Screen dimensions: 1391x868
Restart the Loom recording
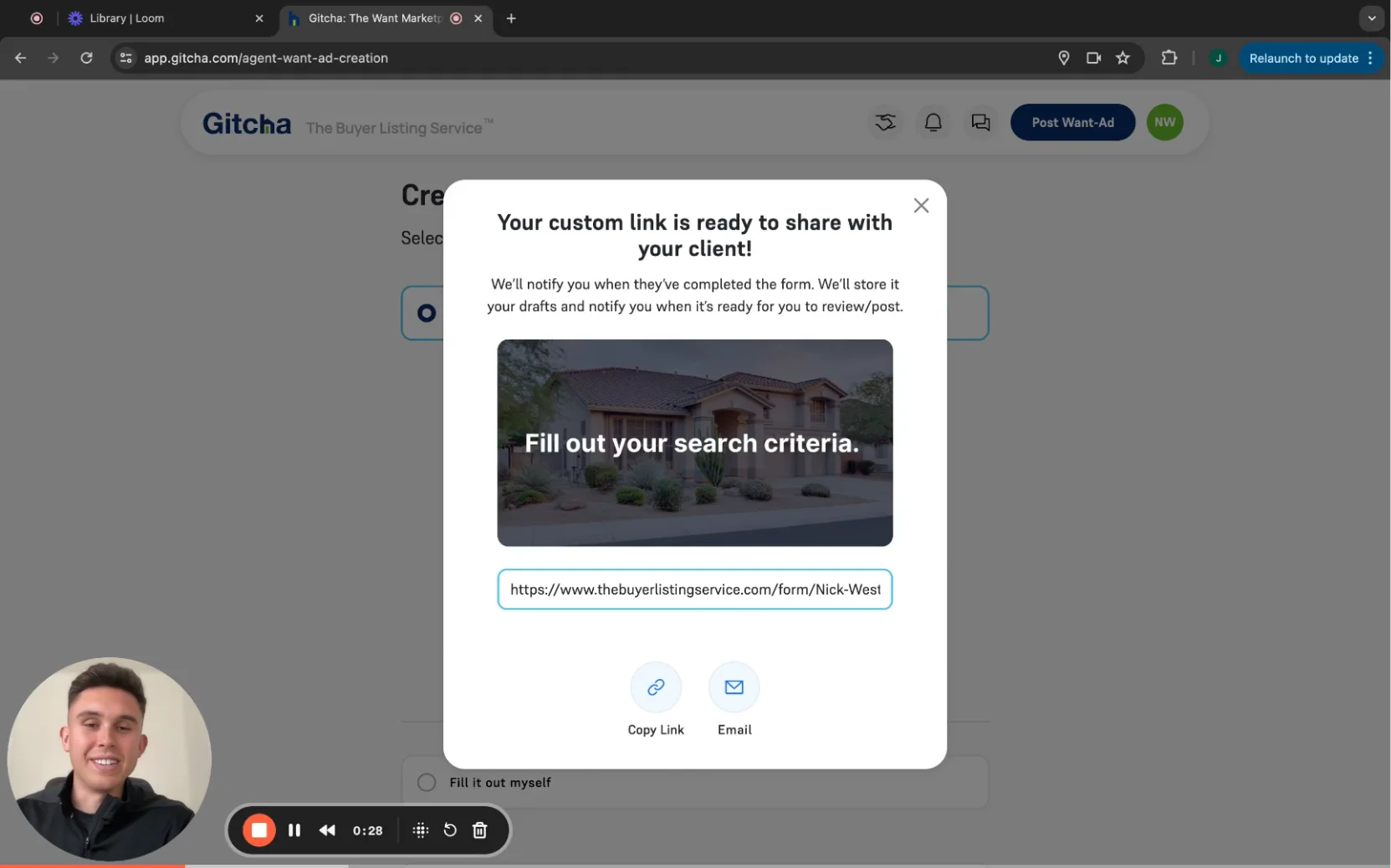(x=450, y=830)
